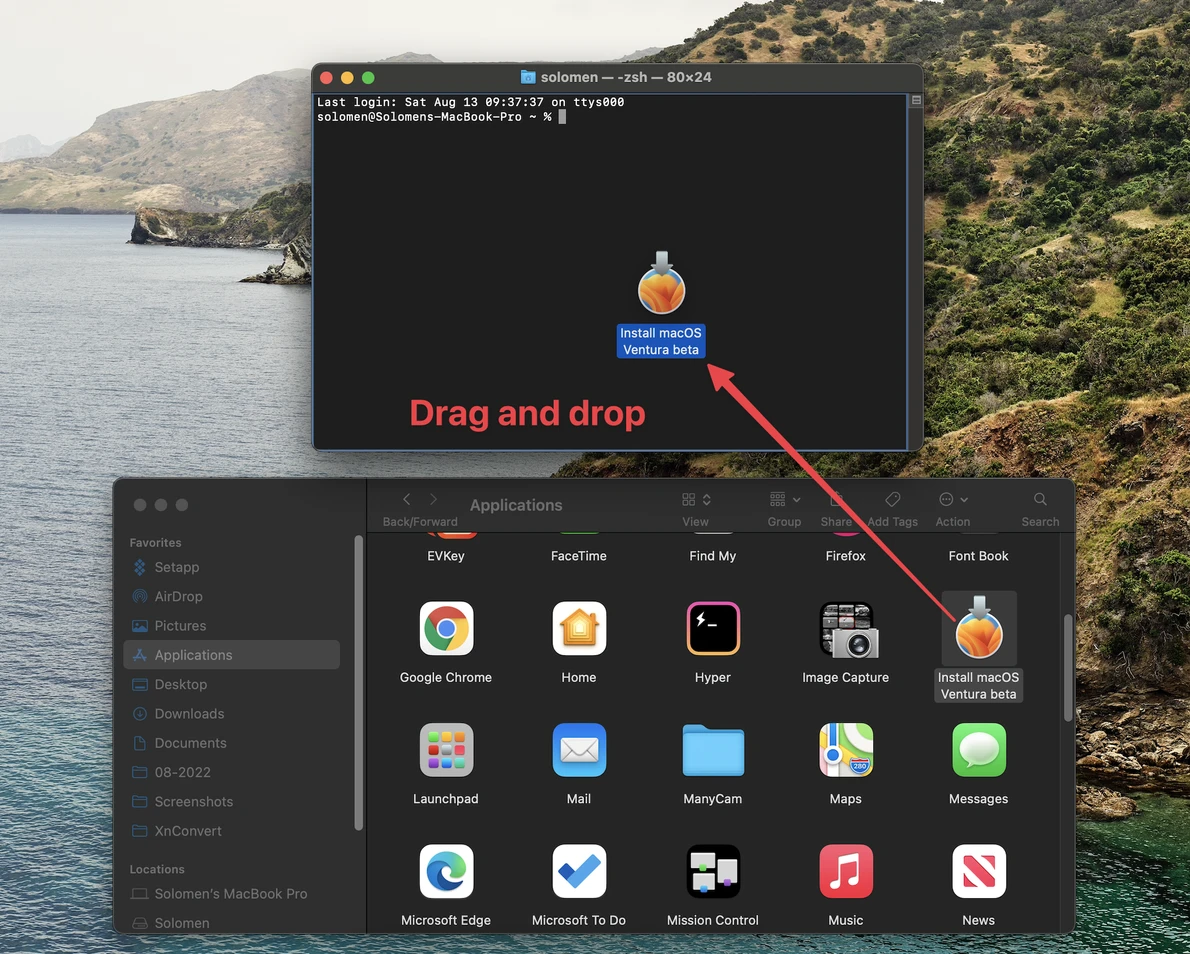Screen dimensions: 1190x954
Task: Open AirDrop from the Finder sidebar
Action: (231, 597)
